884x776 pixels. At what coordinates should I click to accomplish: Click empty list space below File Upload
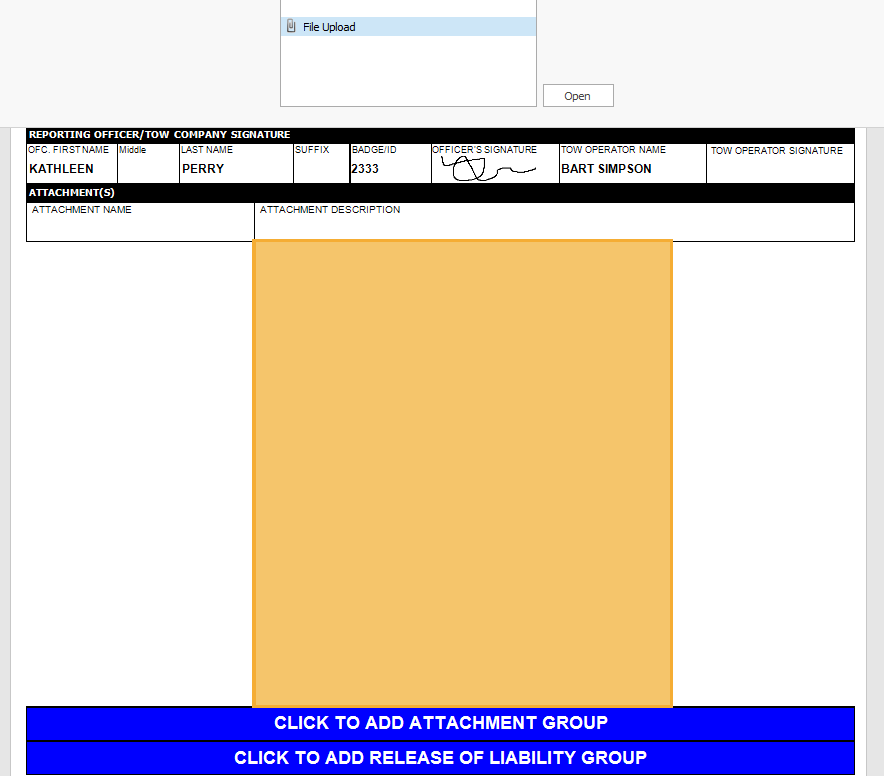pyautogui.click(x=408, y=70)
